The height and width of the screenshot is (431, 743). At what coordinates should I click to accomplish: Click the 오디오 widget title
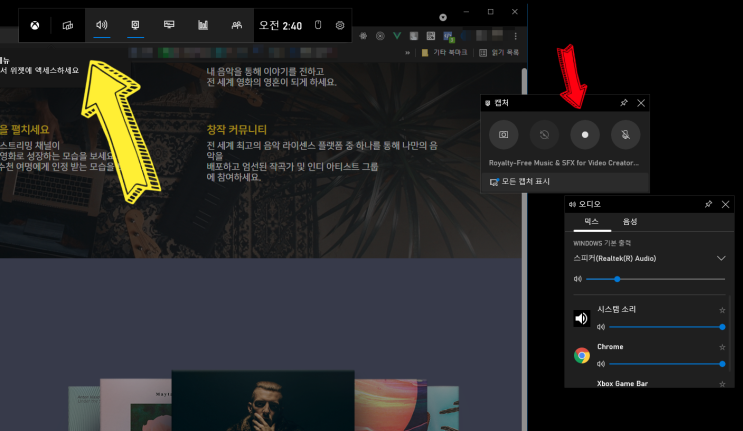click(589, 204)
